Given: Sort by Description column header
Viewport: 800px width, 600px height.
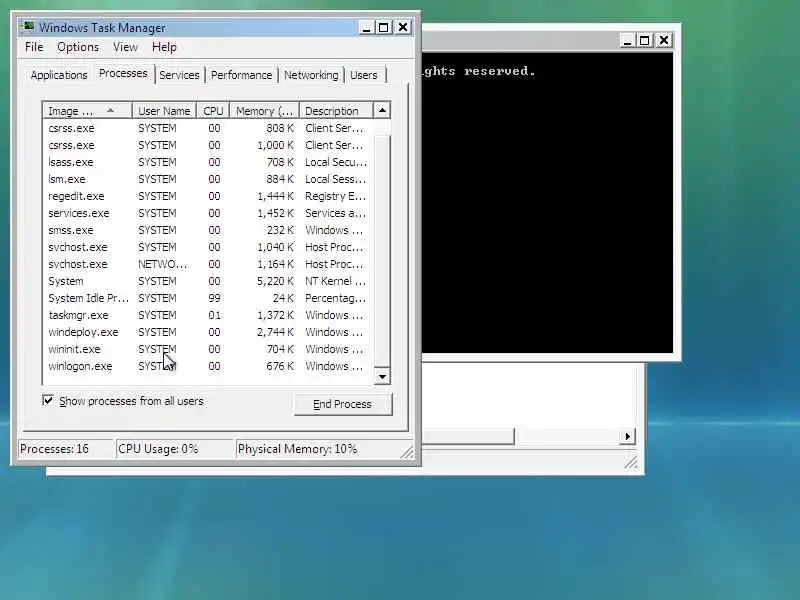Looking at the screenshot, I should (336, 111).
